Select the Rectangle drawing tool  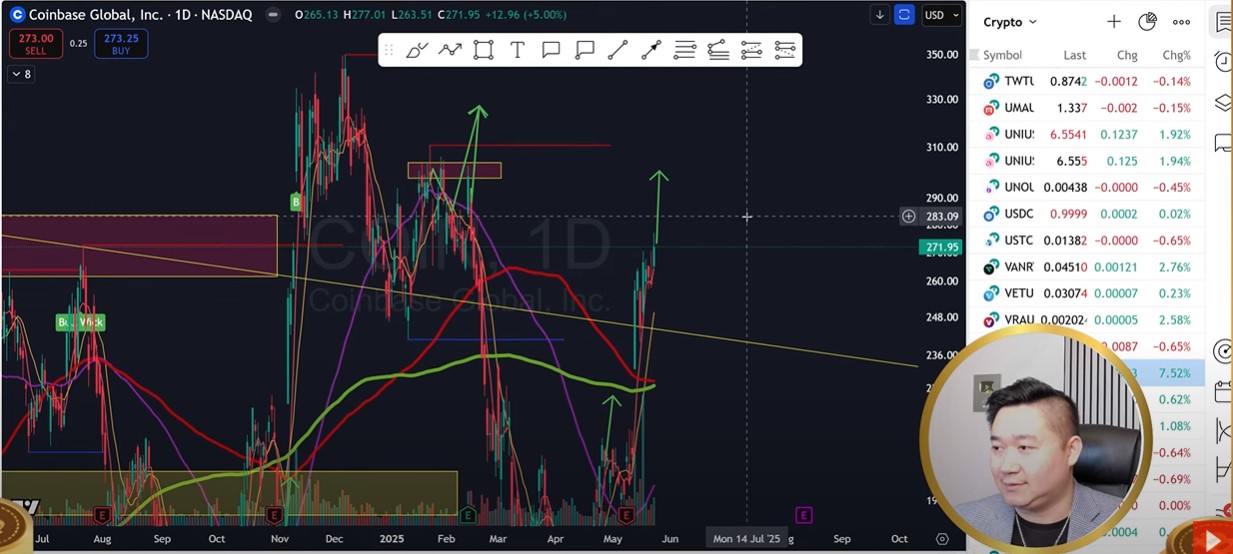tap(484, 50)
